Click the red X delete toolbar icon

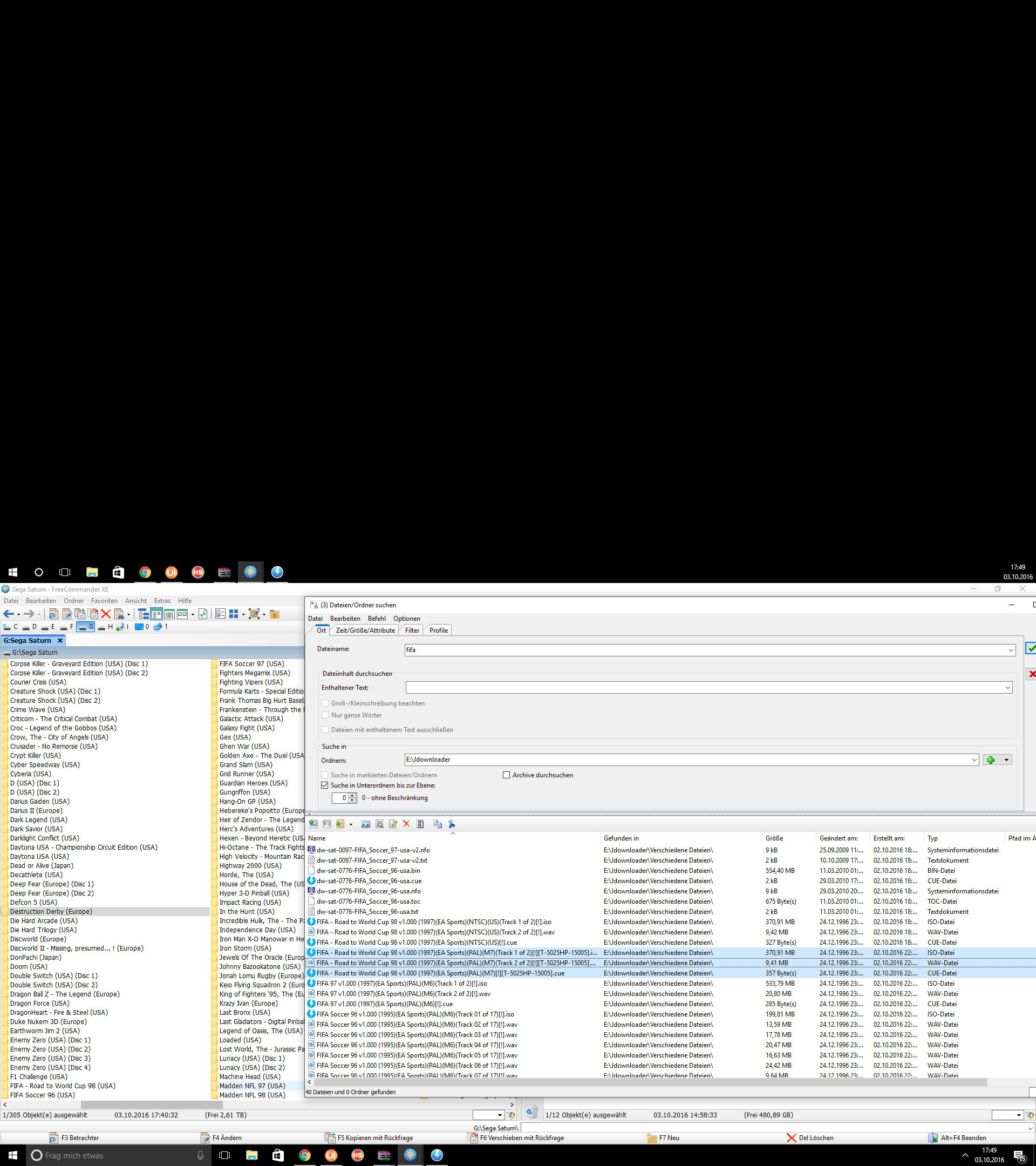(x=106, y=614)
